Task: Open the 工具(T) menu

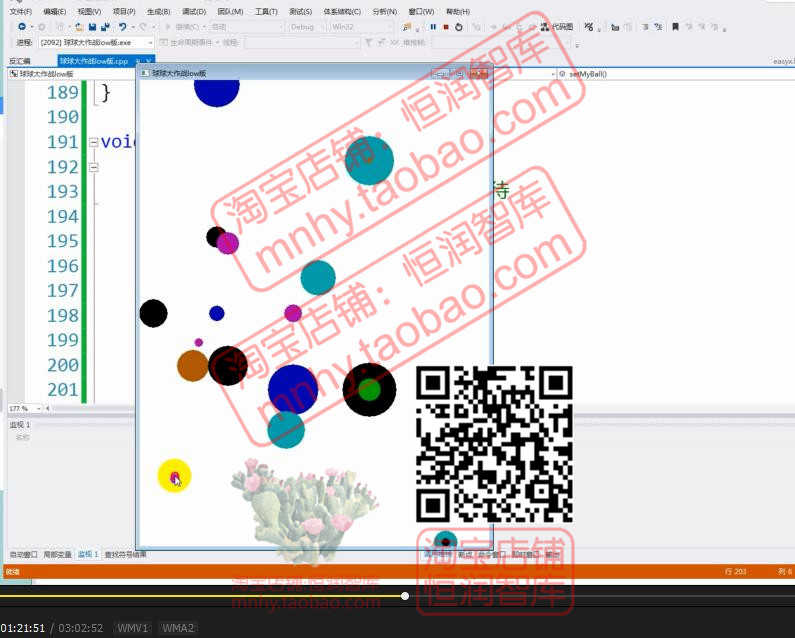Action: click(266, 11)
